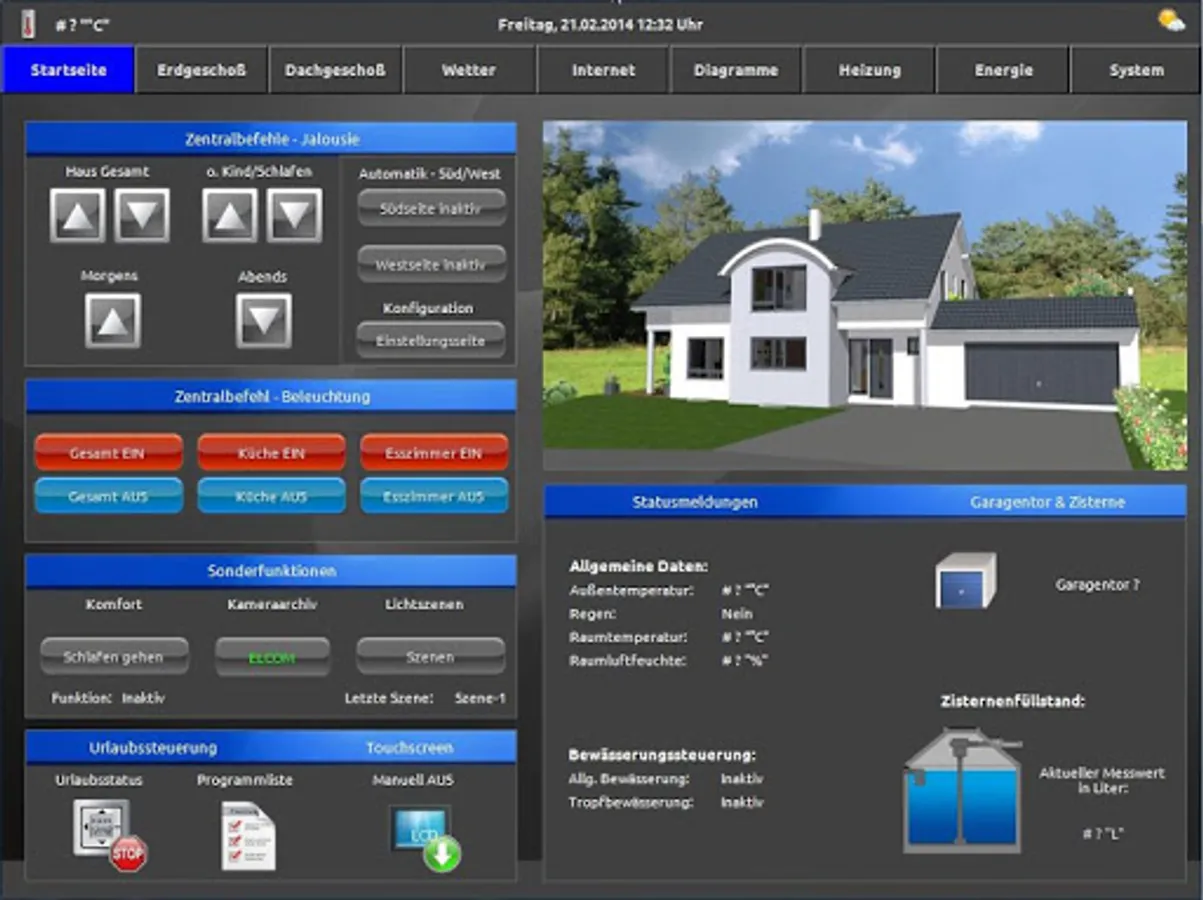The height and width of the screenshot is (900, 1203).
Task: Click the Garagentor & Zisterne header
Action: [x=1047, y=502]
